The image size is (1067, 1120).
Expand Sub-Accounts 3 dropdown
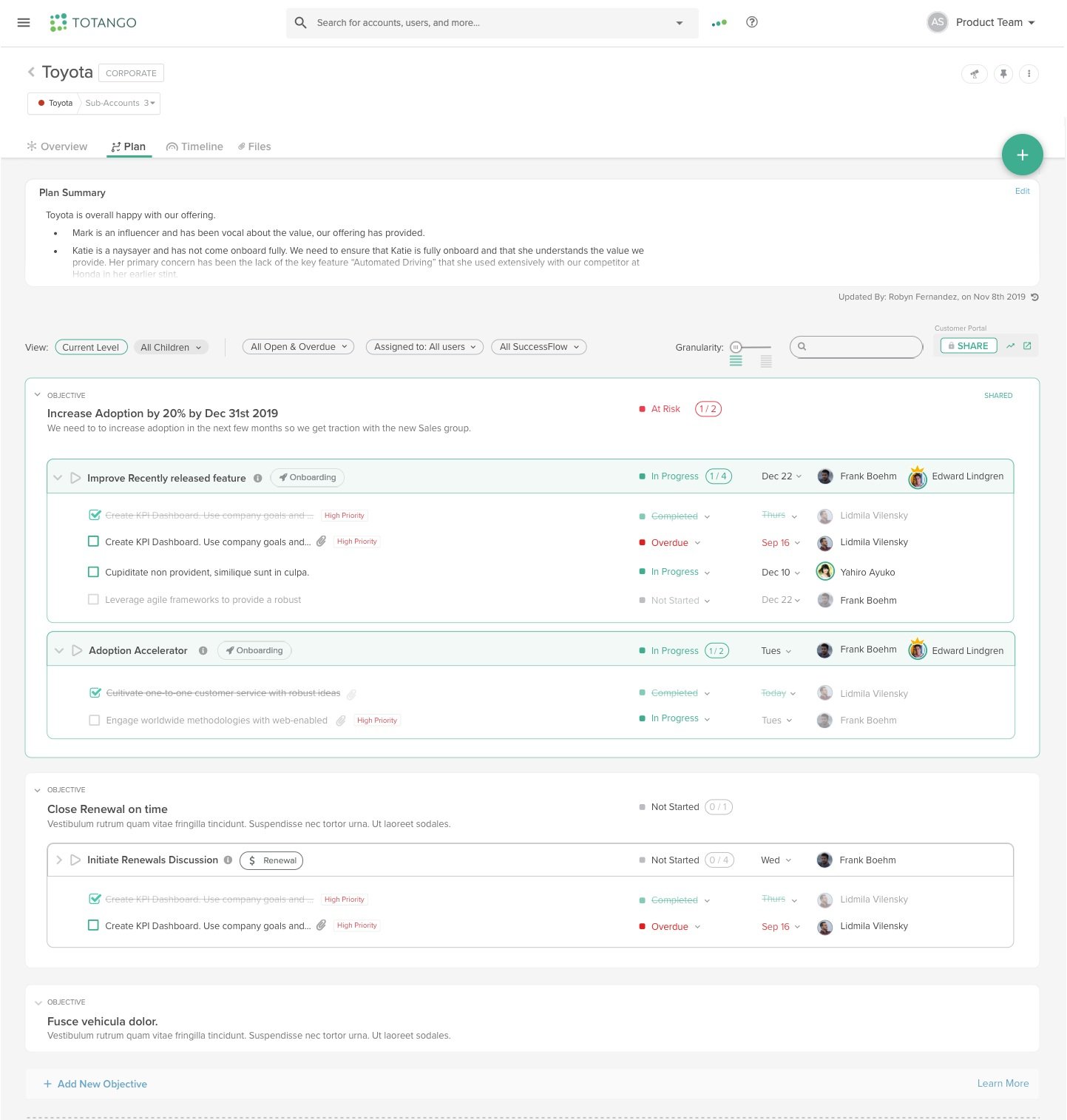(x=120, y=103)
